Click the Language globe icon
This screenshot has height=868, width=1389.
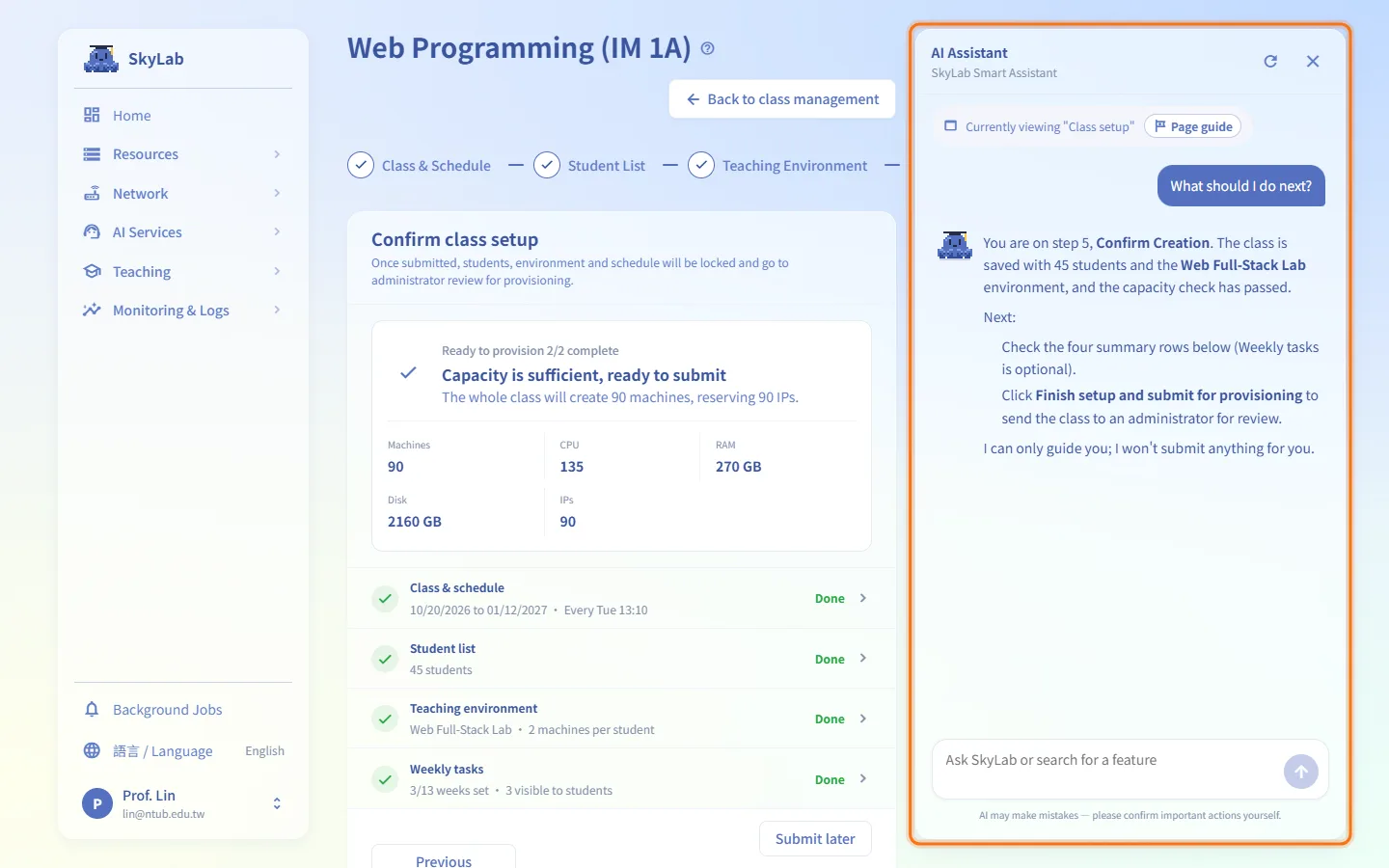click(92, 750)
